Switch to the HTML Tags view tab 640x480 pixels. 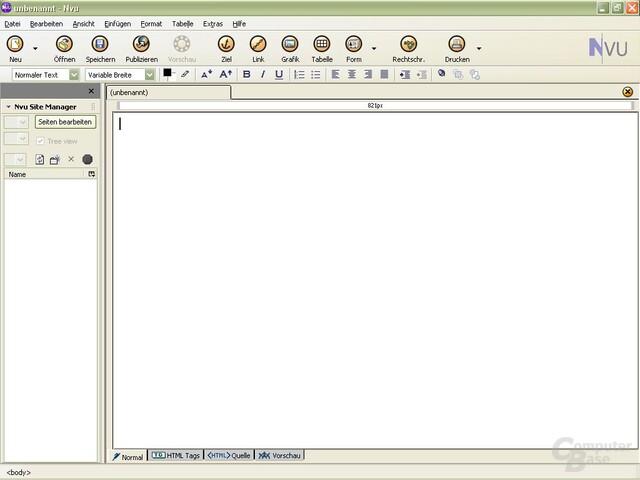[x=176, y=455]
